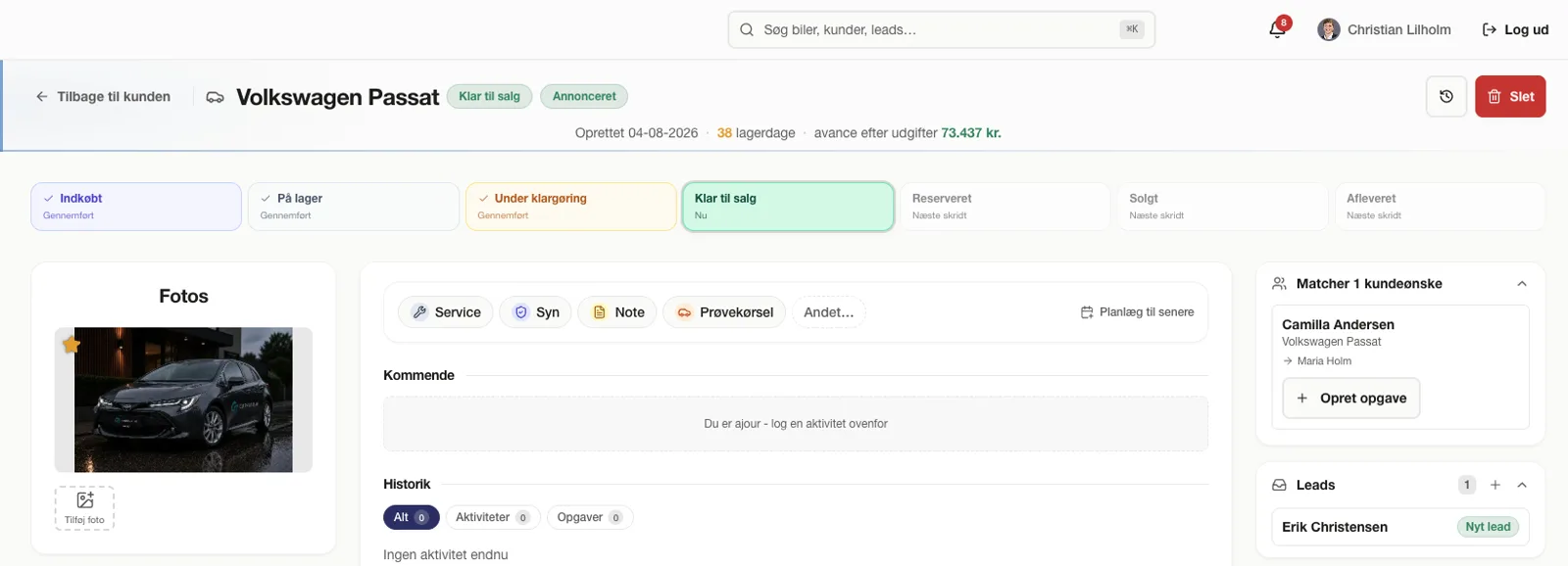Viewport: 1568px width, 566px height.
Task: Click the plus icon in Leads
Action: coord(1495,485)
